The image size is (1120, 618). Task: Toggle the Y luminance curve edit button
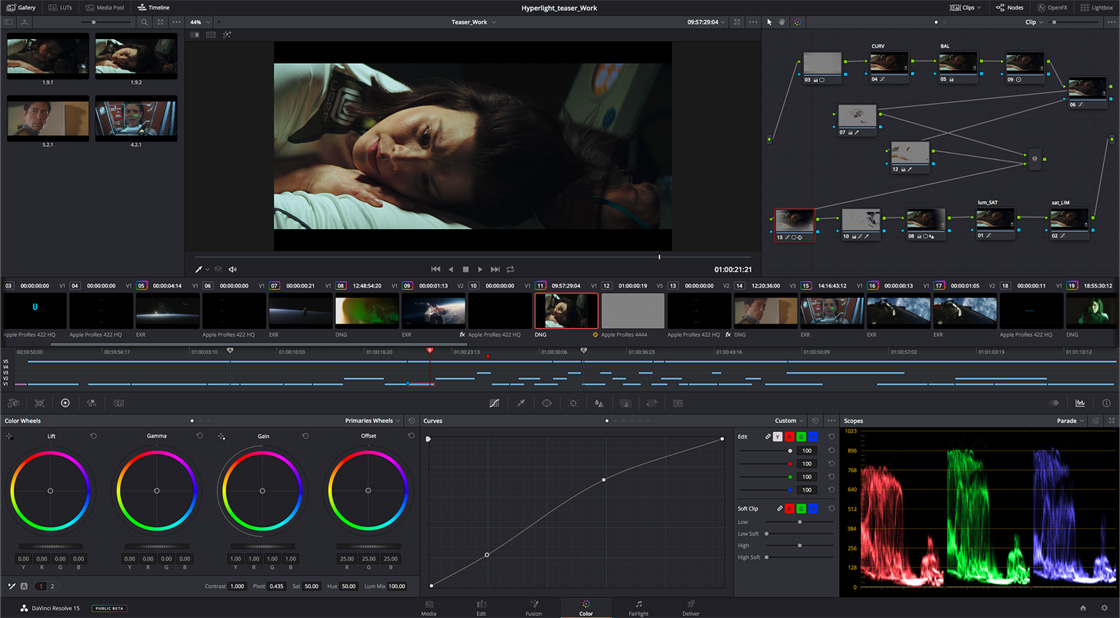pos(778,437)
